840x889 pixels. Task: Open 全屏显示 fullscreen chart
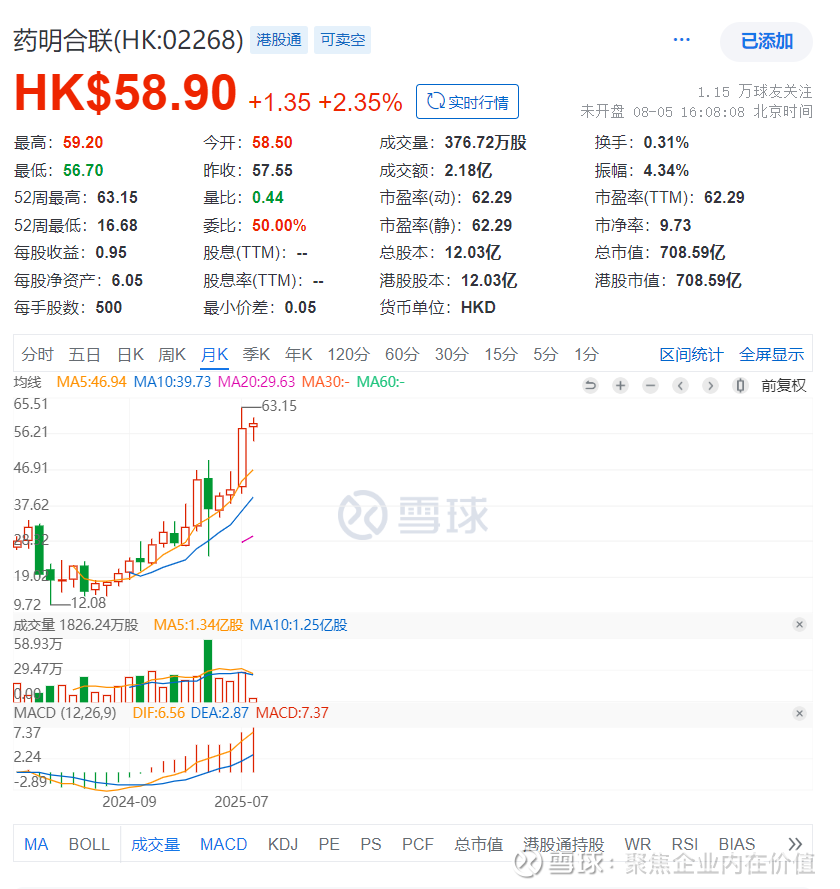(771, 354)
